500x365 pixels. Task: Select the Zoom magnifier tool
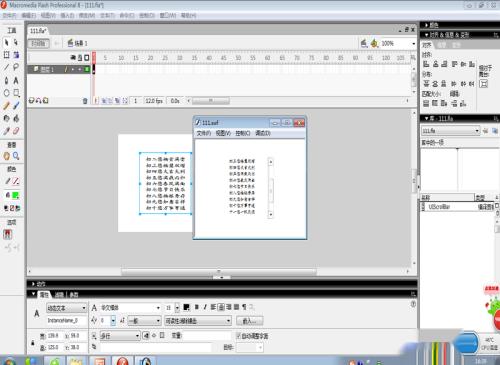tap(16, 156)
